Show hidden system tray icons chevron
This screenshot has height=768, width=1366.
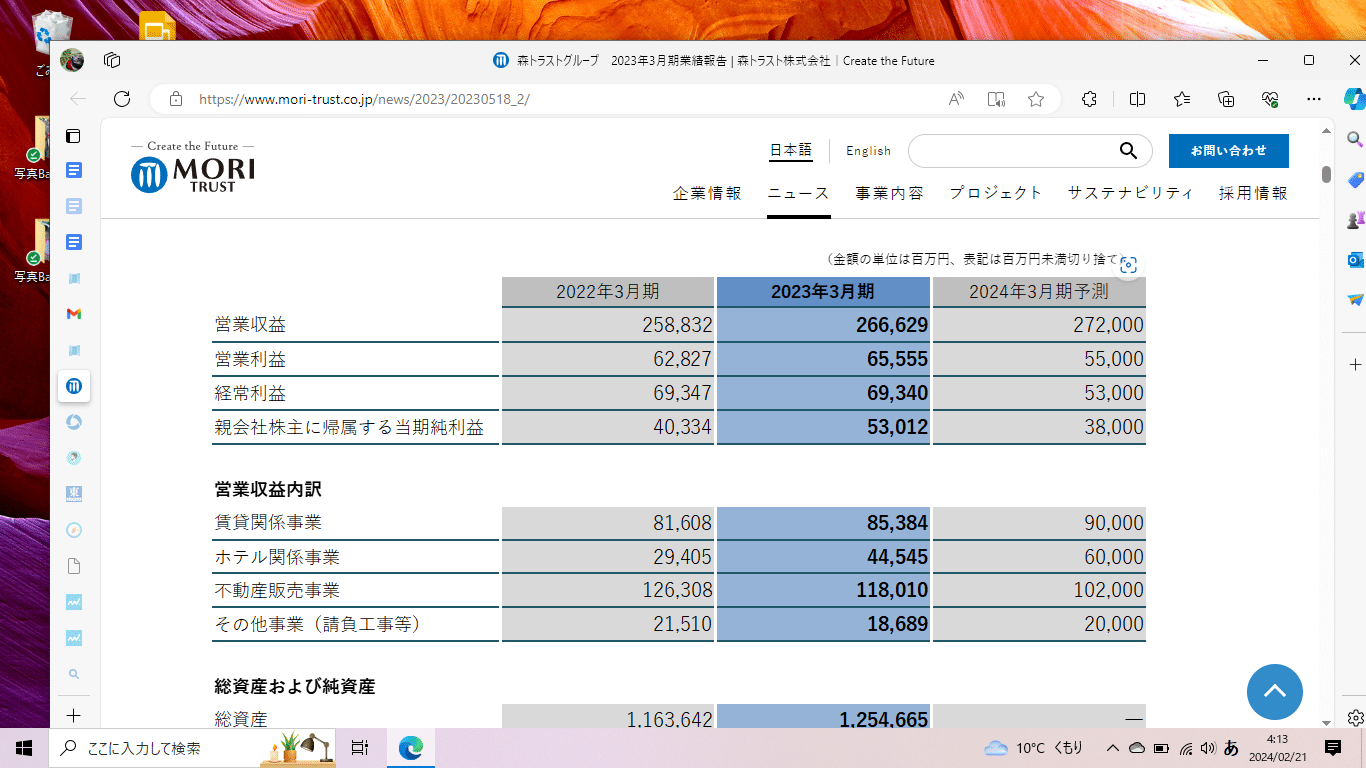[x=1112, y=747]
